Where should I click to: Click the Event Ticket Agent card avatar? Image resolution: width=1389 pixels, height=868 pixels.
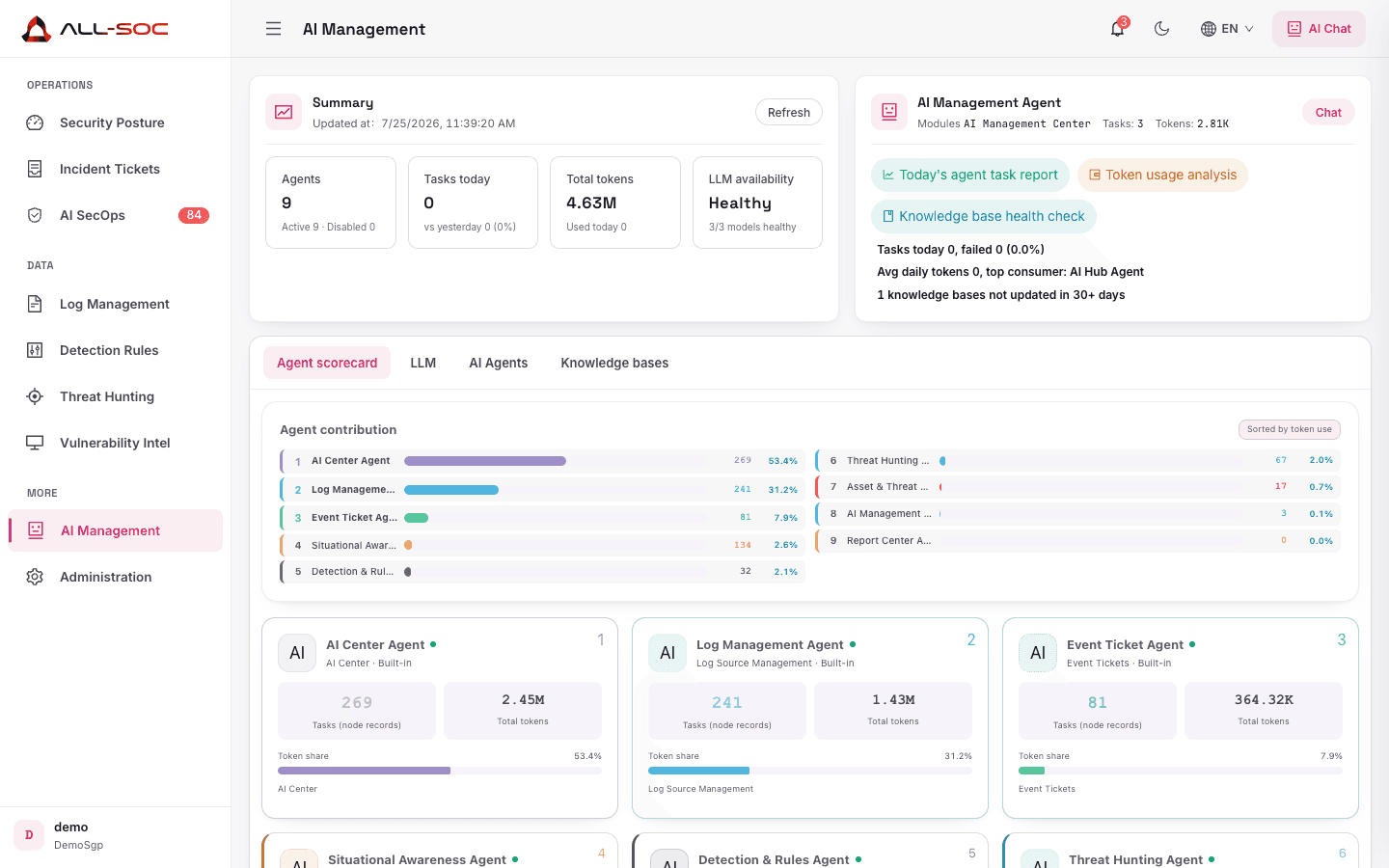point(1038,653)
